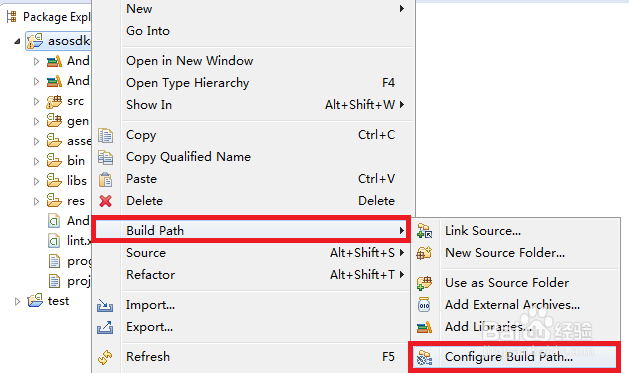This screenshot has width=629, height=373.
Task: Click the Refresh arrows icon
Action: [x=105, y=357]
